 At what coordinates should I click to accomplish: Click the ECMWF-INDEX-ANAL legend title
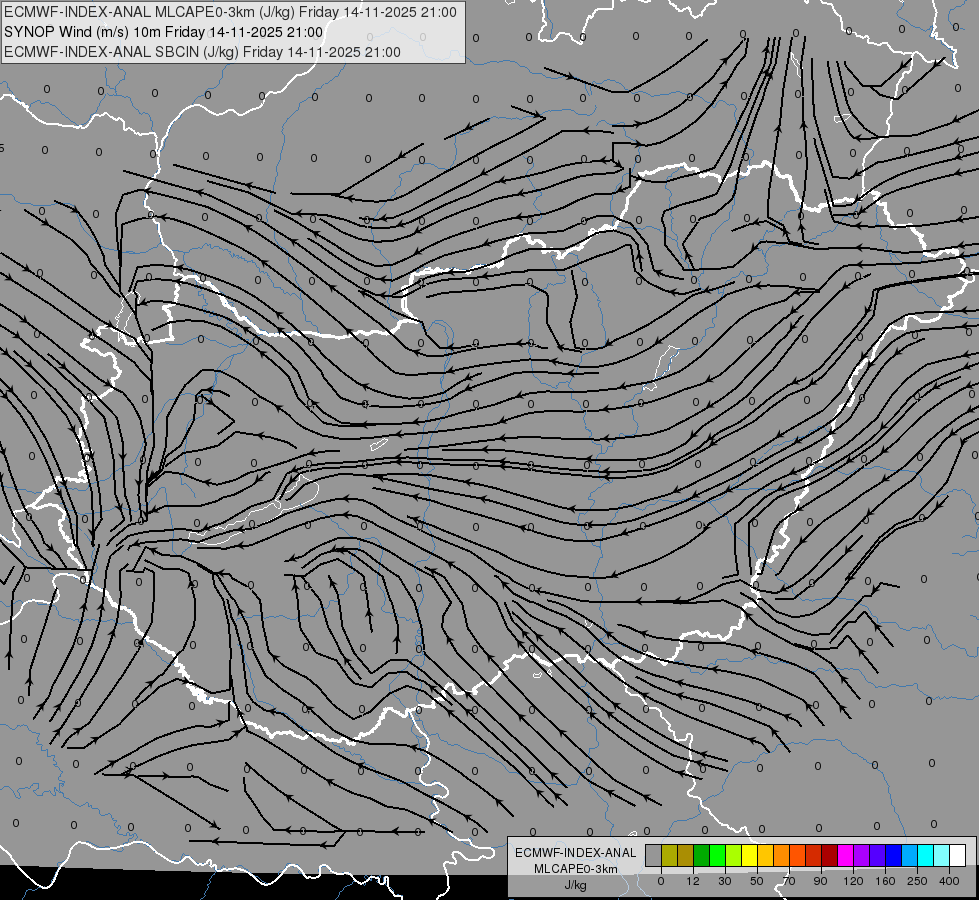point(576,853)
